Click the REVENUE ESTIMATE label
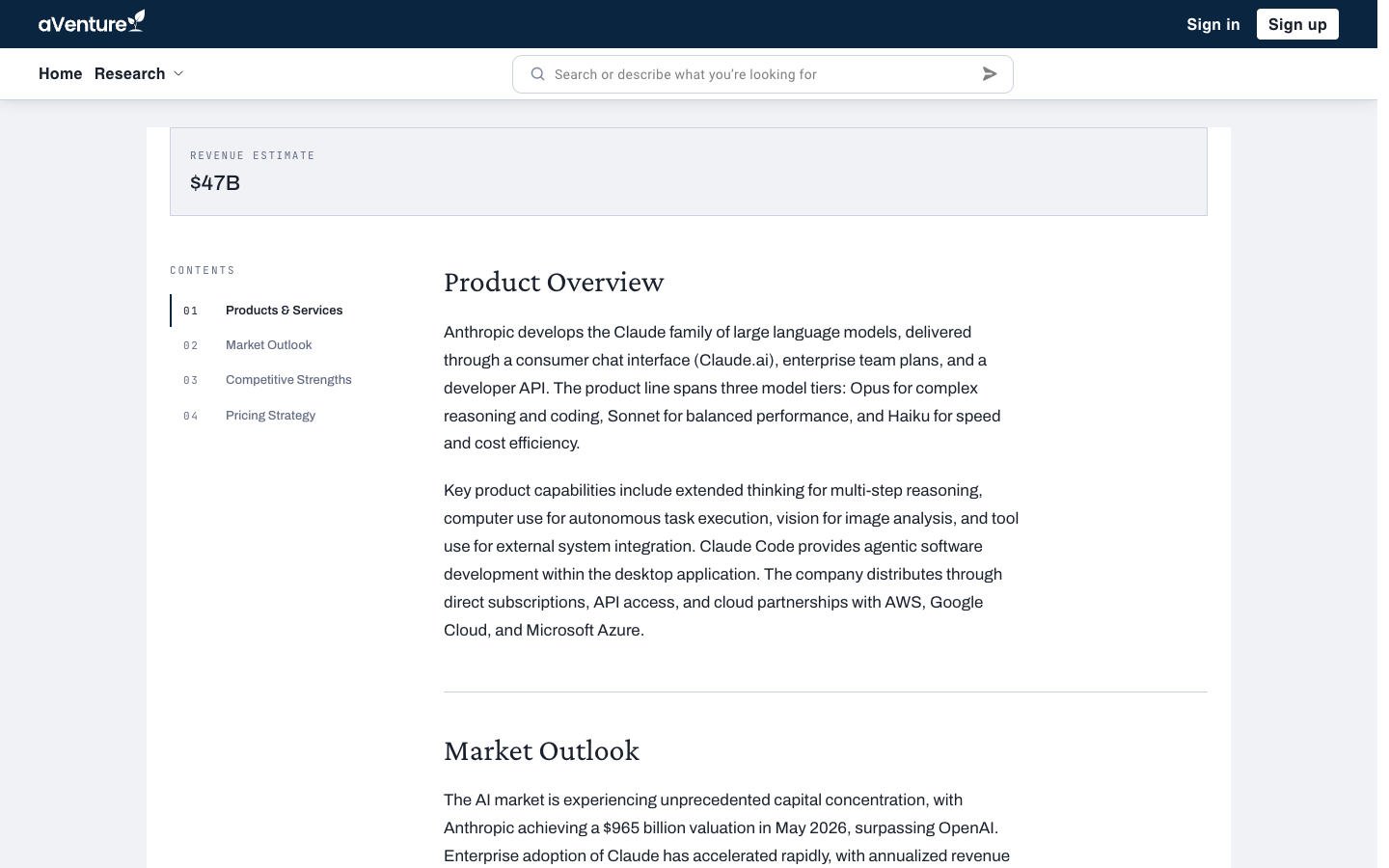Viewport: 1389px width, 868px height. (253, 155)
